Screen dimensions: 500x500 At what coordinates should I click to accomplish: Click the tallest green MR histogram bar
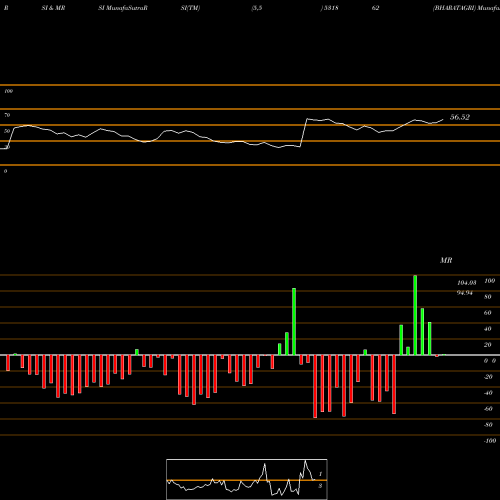[415, 315]
